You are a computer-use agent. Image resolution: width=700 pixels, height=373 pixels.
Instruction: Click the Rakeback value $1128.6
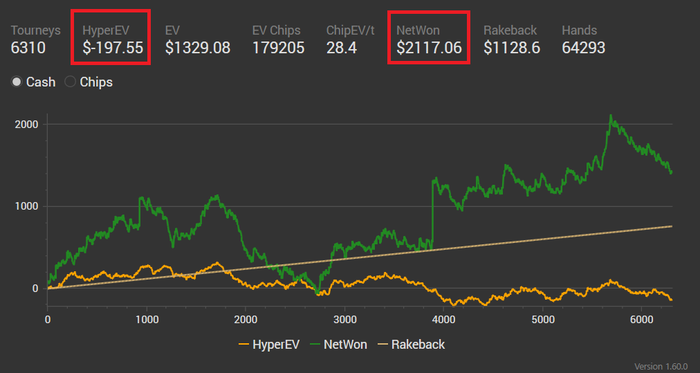click(x=512, y=48)
